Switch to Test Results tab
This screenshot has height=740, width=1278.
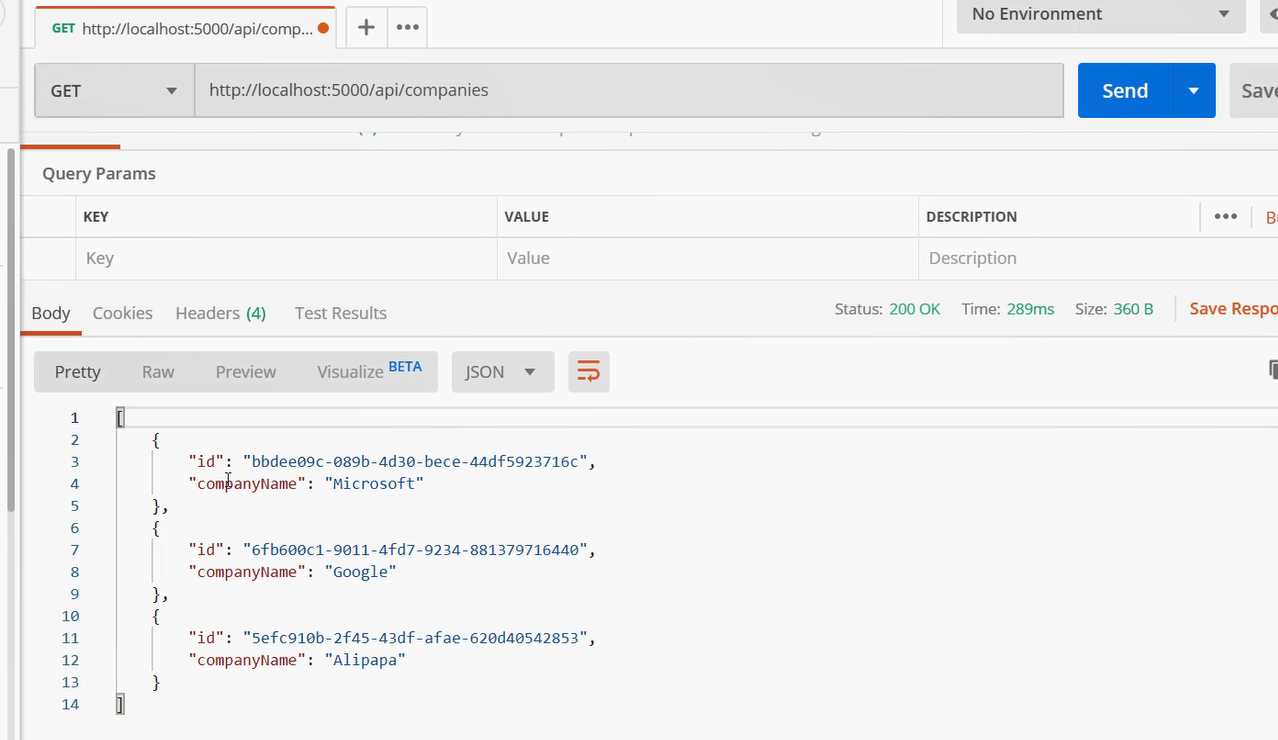pos(340,313)
